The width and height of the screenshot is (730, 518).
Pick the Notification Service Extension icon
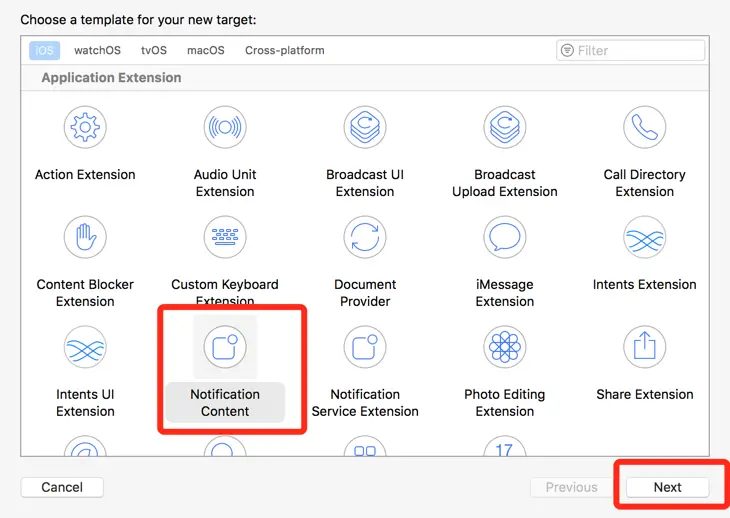click(x=365, y=347)
